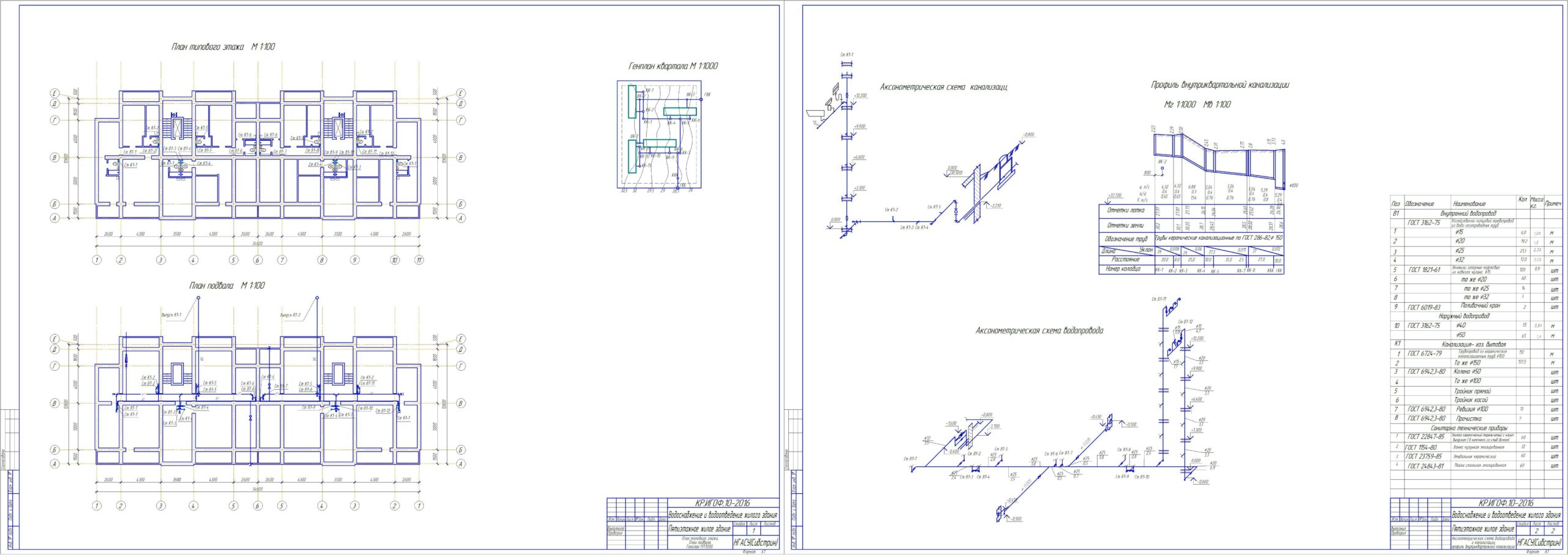The image size is (1568, 557).
Task: Click the 'Обозначение труб' row label
Action: (1126, 239)
